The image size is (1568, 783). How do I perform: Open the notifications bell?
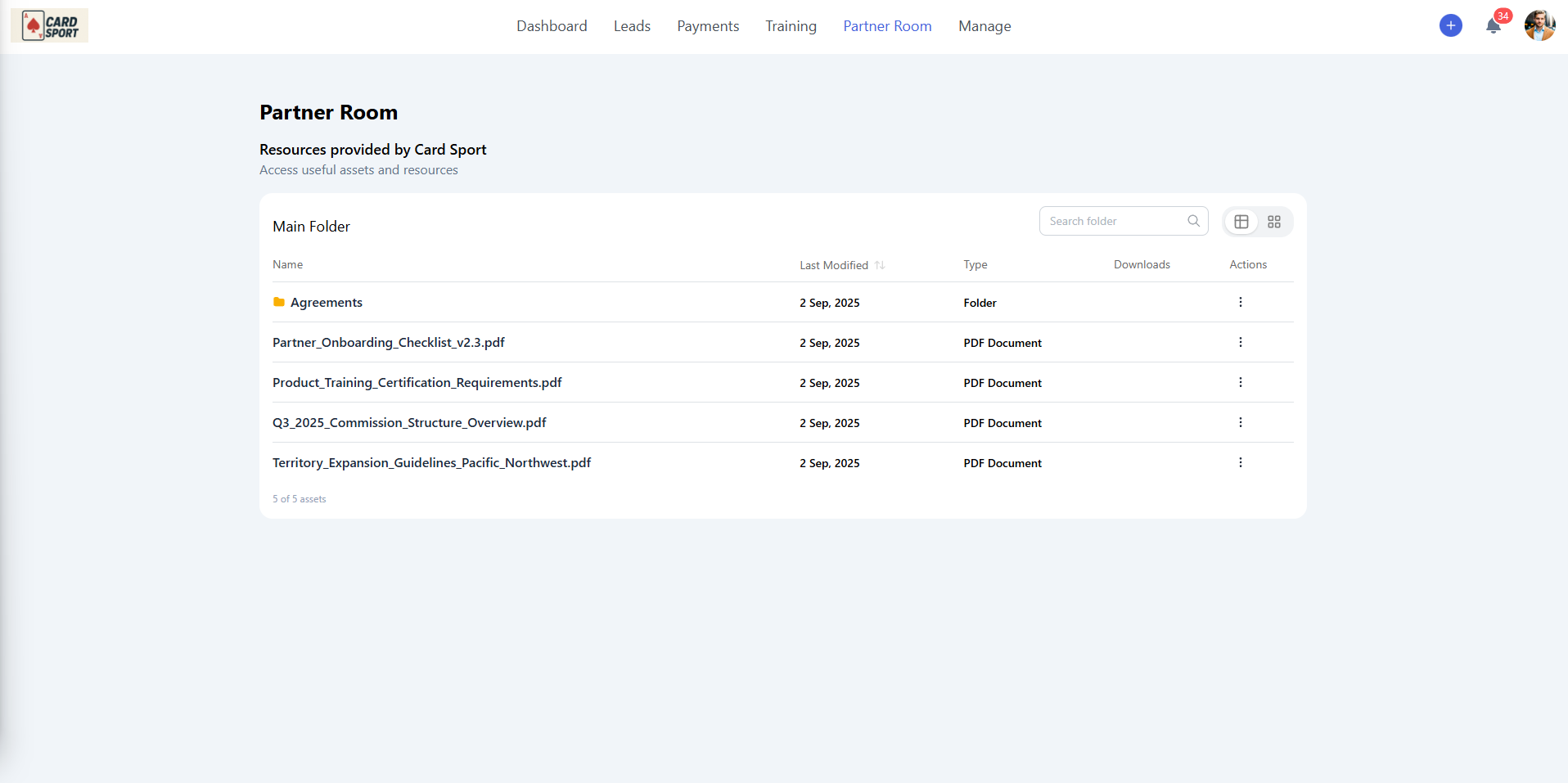pyautogui.click(x=1493, y=26)
